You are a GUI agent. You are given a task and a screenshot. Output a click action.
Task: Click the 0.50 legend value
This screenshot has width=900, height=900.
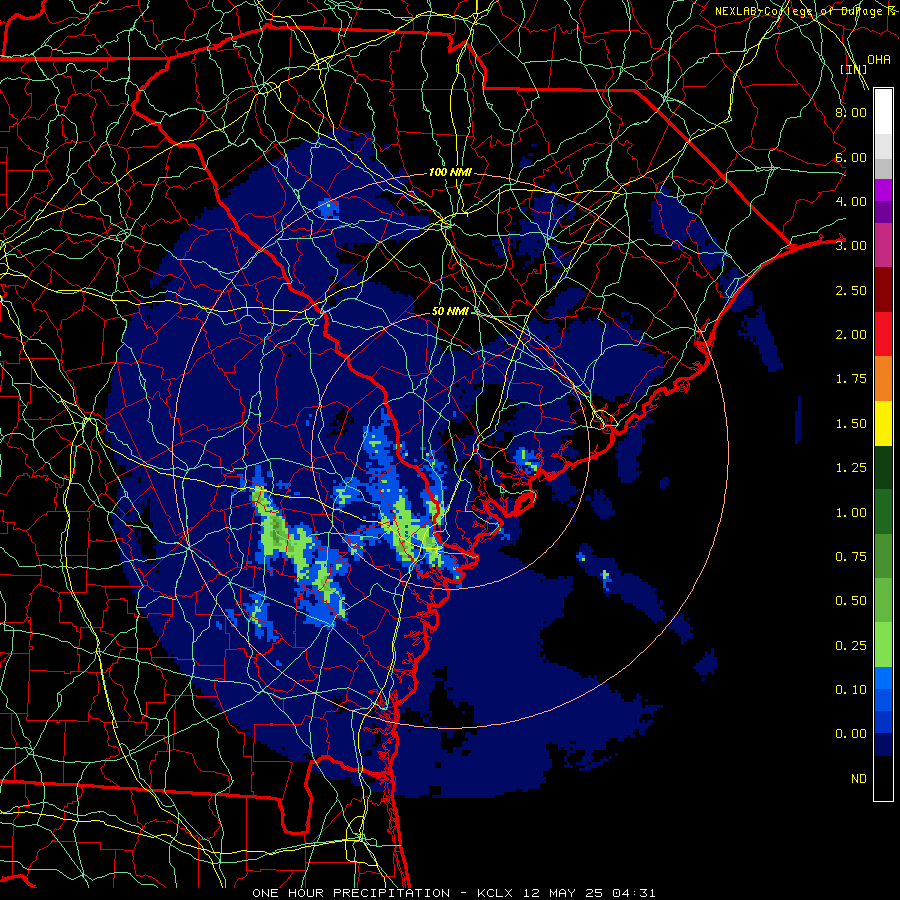[x=851, y=601]
